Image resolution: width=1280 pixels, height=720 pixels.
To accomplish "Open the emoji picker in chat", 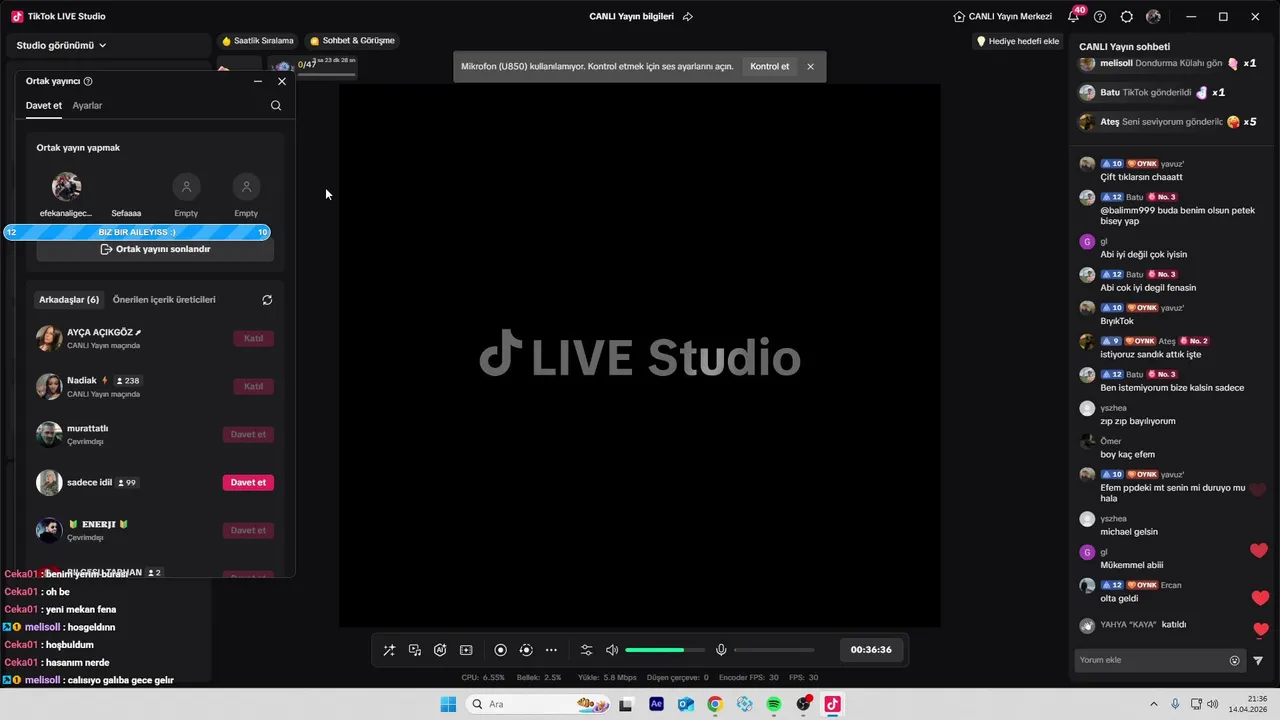I will pos(1234,660).
